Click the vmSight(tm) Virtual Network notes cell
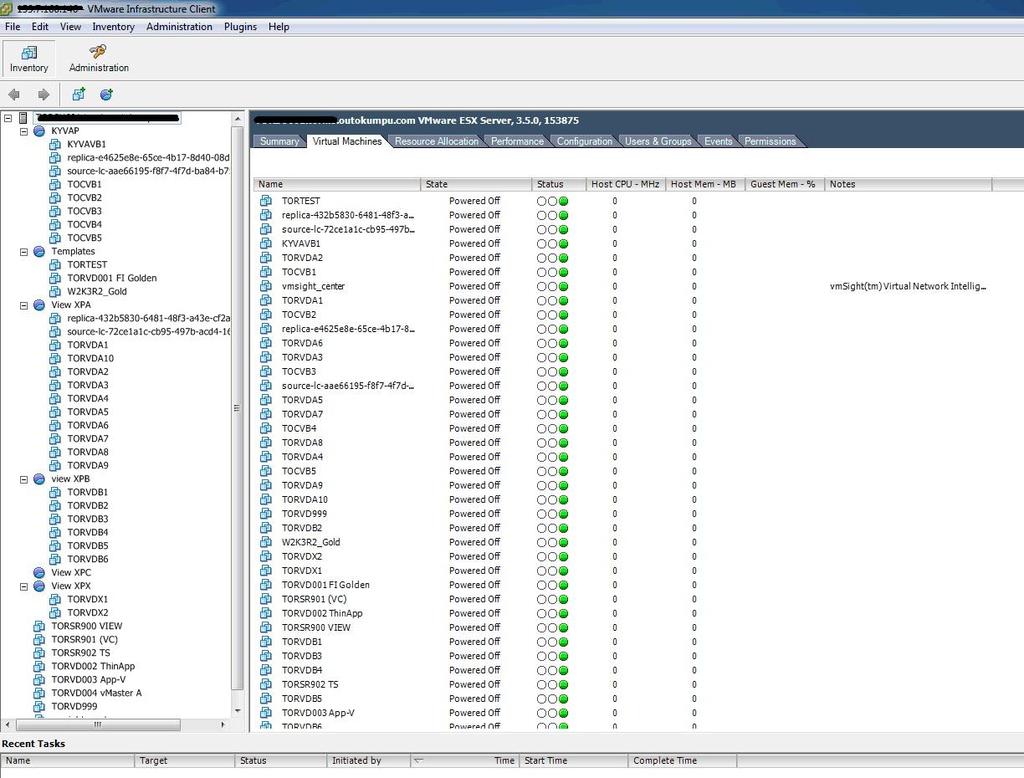The image size is (1024, 778). pyautogui.click(x=907, y=286)
